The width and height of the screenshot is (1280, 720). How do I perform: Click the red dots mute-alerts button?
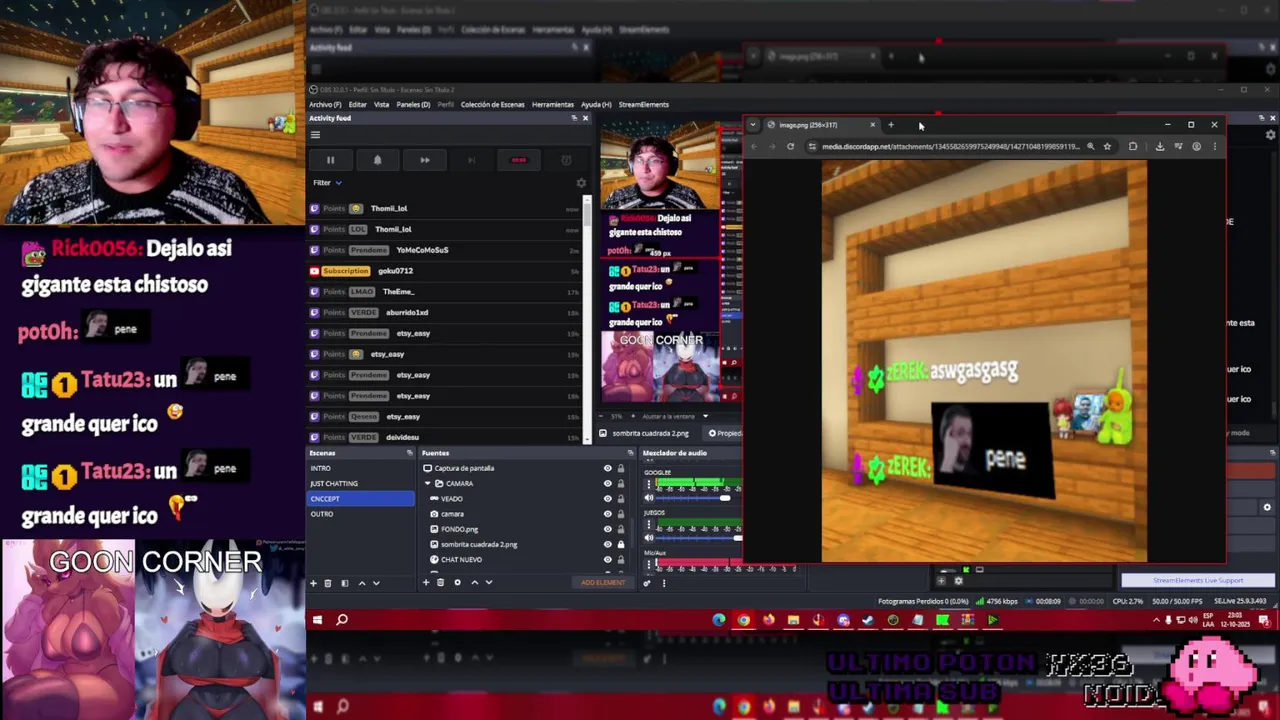[519, 160]
